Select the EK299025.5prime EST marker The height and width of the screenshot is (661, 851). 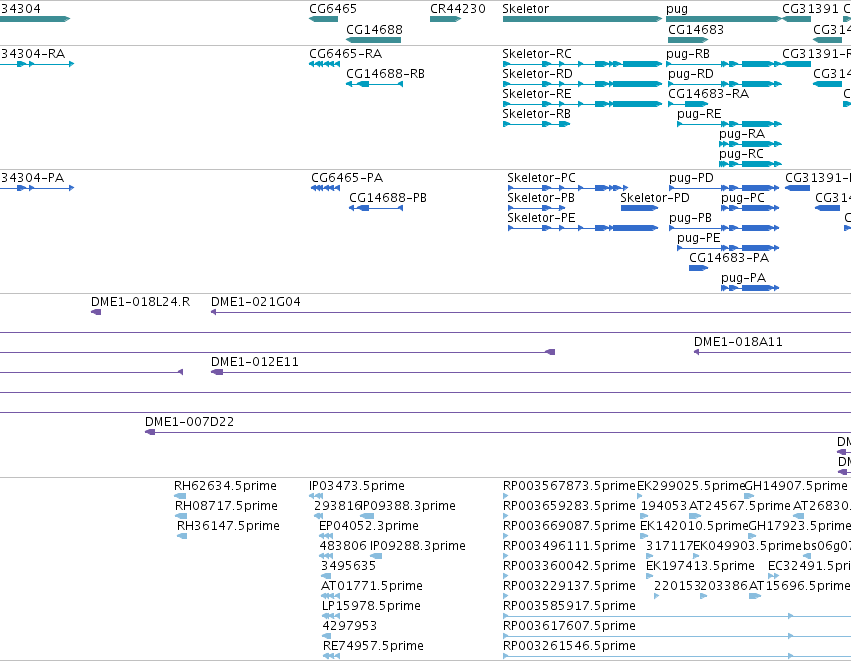[640, 496]
